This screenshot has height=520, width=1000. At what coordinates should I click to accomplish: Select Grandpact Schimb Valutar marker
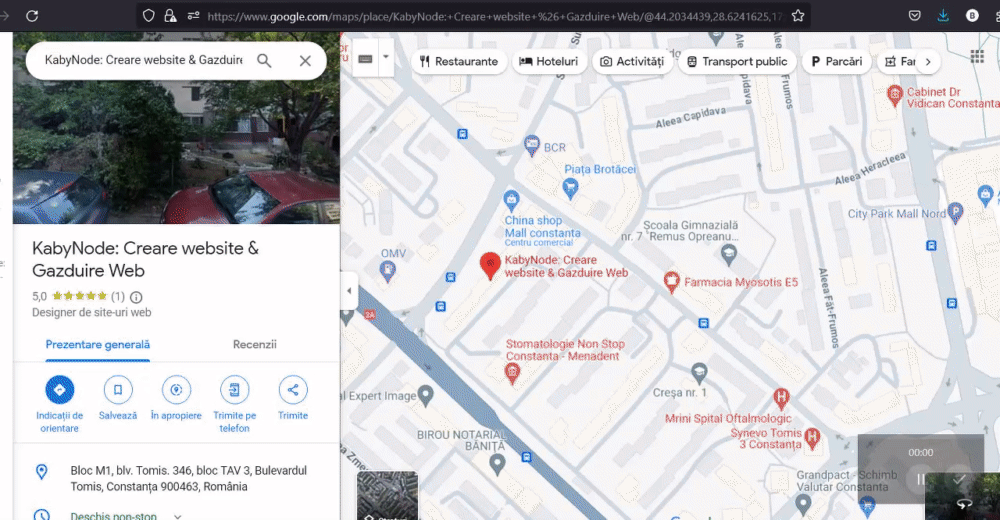pos(803,504)
